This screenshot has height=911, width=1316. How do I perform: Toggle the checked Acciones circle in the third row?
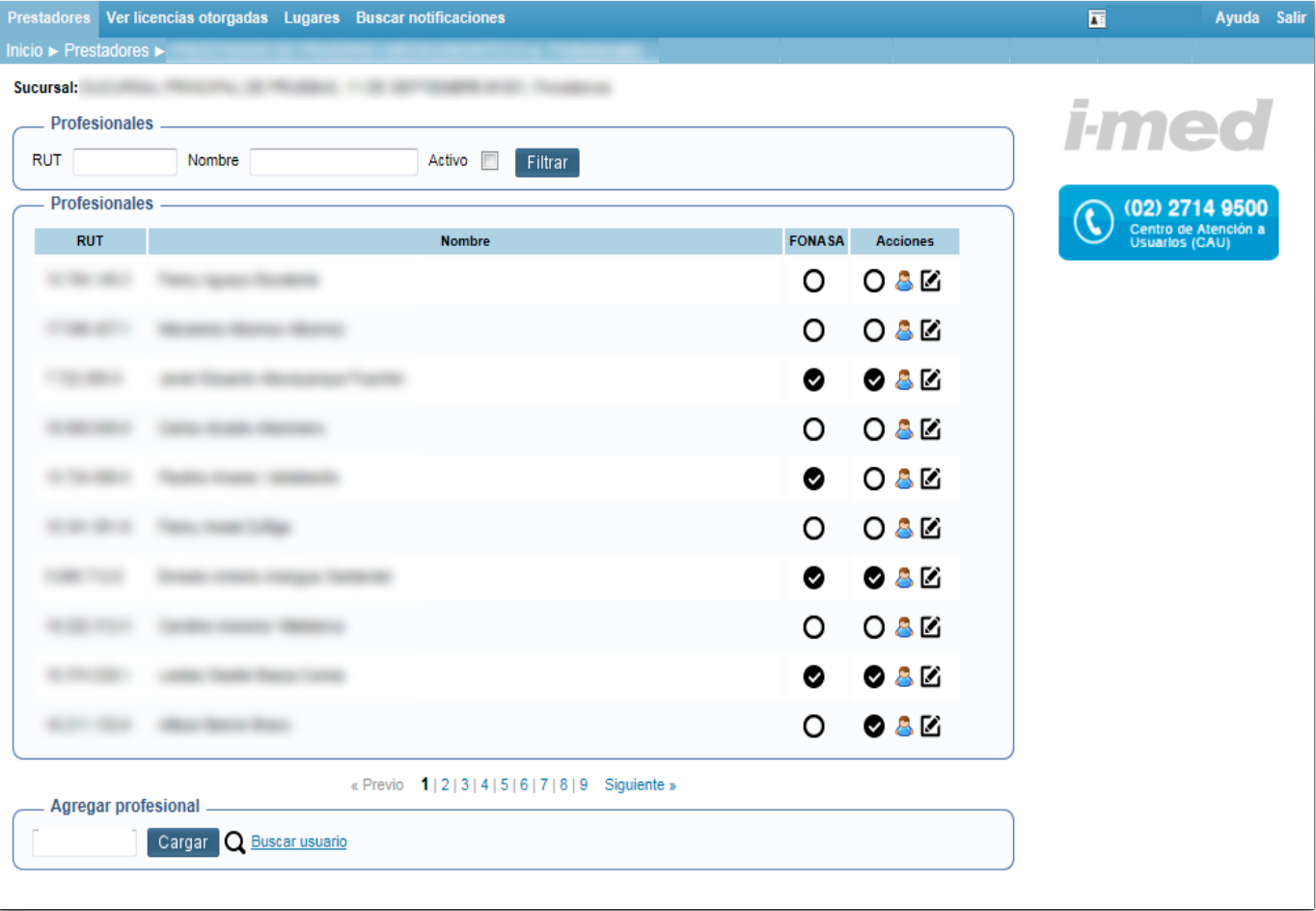point(873,380)
